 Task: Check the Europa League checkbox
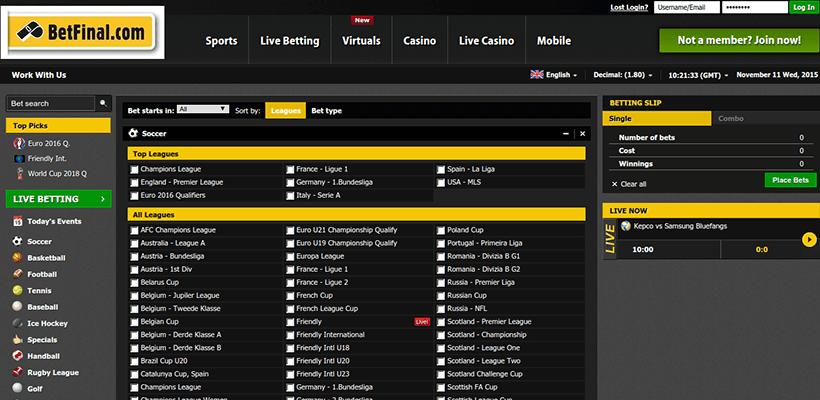tap(290, 256)
